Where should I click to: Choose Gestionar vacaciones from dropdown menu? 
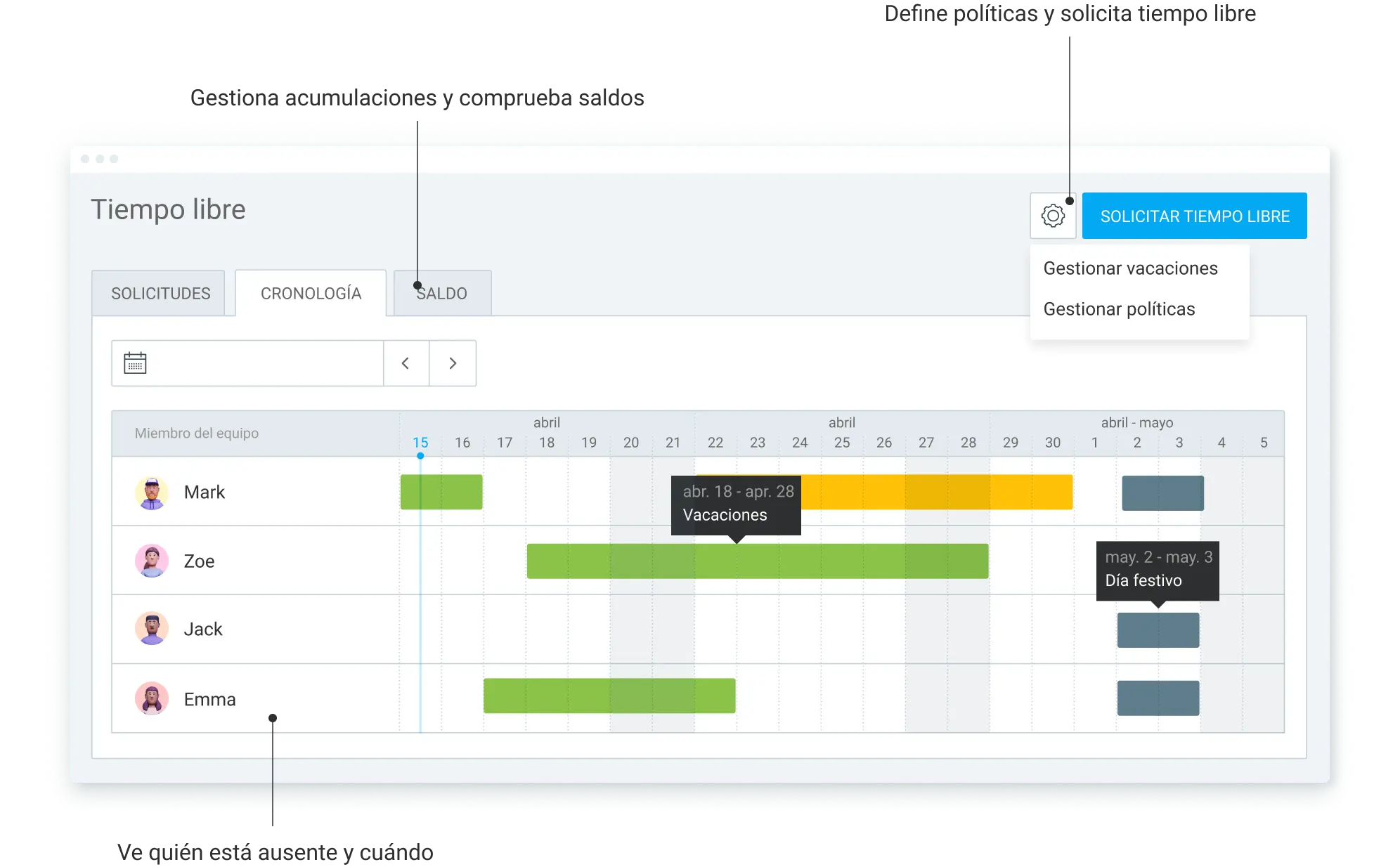coord(1130,268)
